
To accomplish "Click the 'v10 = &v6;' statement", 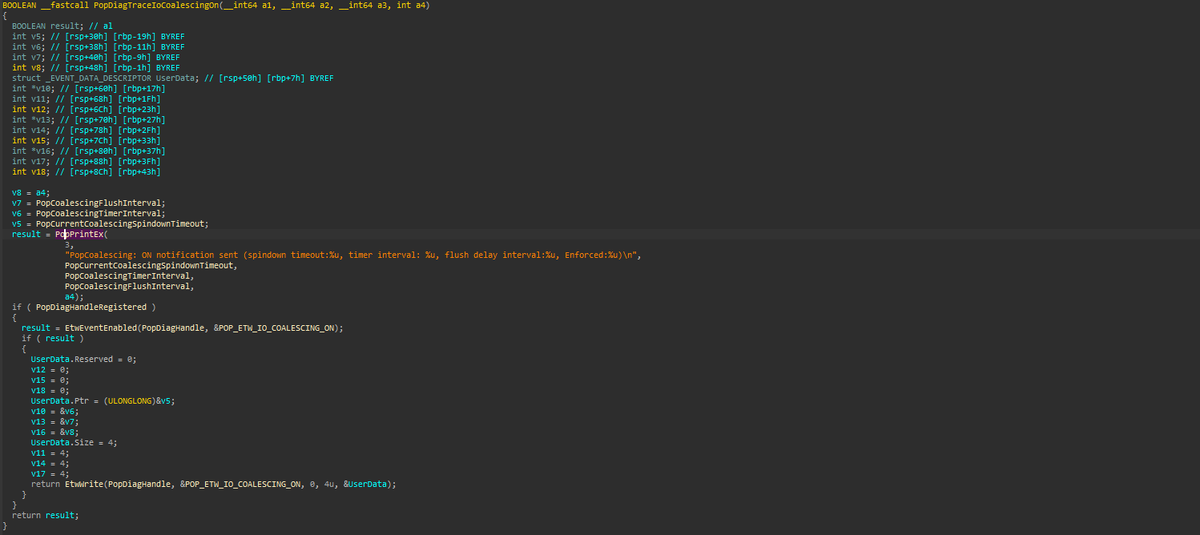I will [56, 409].
